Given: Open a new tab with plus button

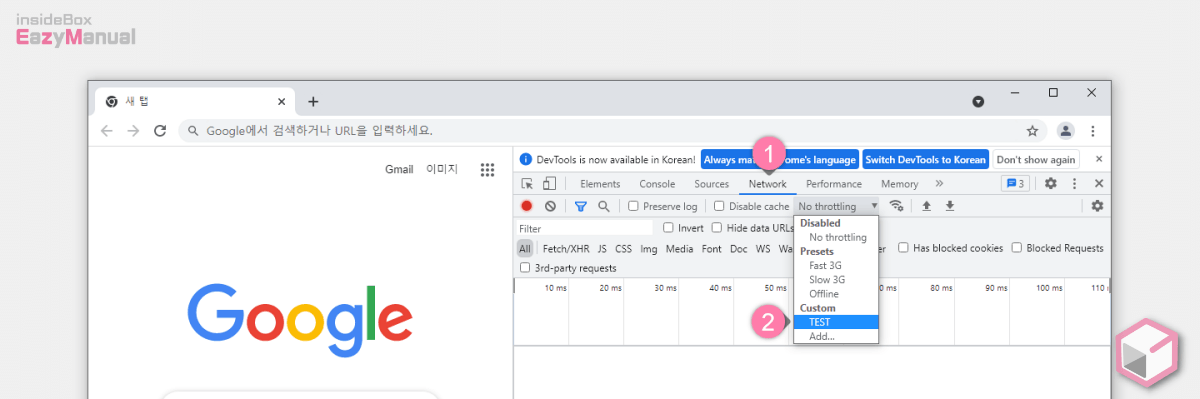Looking at the screenshot, I should pos(313,101).
